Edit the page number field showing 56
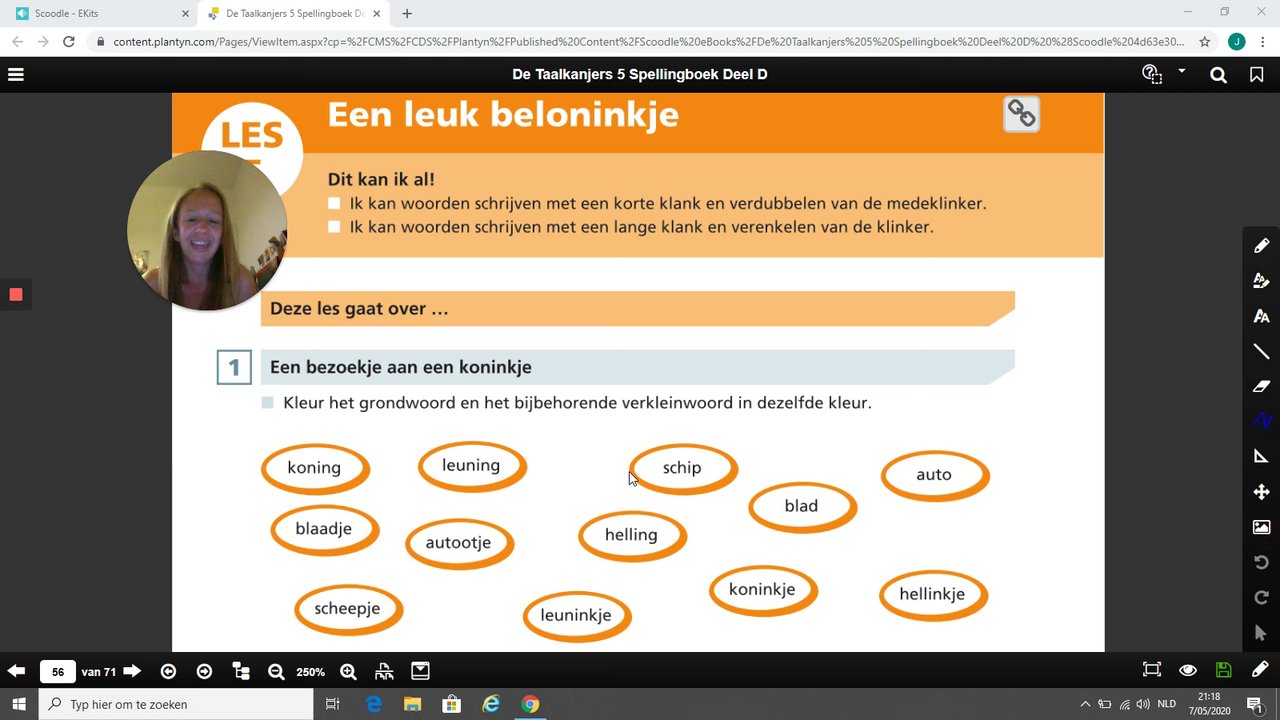The width and height of the screenshot is (1280, 720). pyautogui.click(x=58, y=672)
